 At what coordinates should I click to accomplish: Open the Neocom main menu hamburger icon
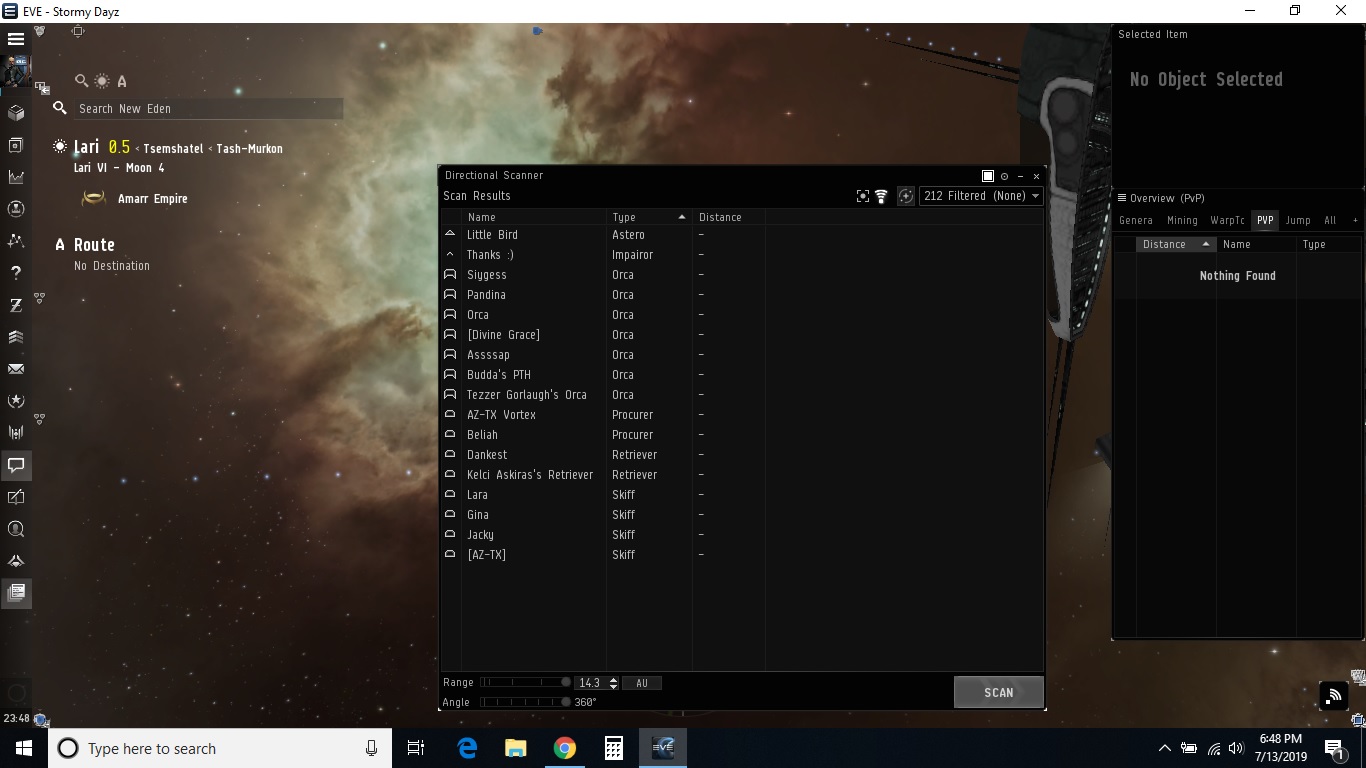click(x=16, y=39)
